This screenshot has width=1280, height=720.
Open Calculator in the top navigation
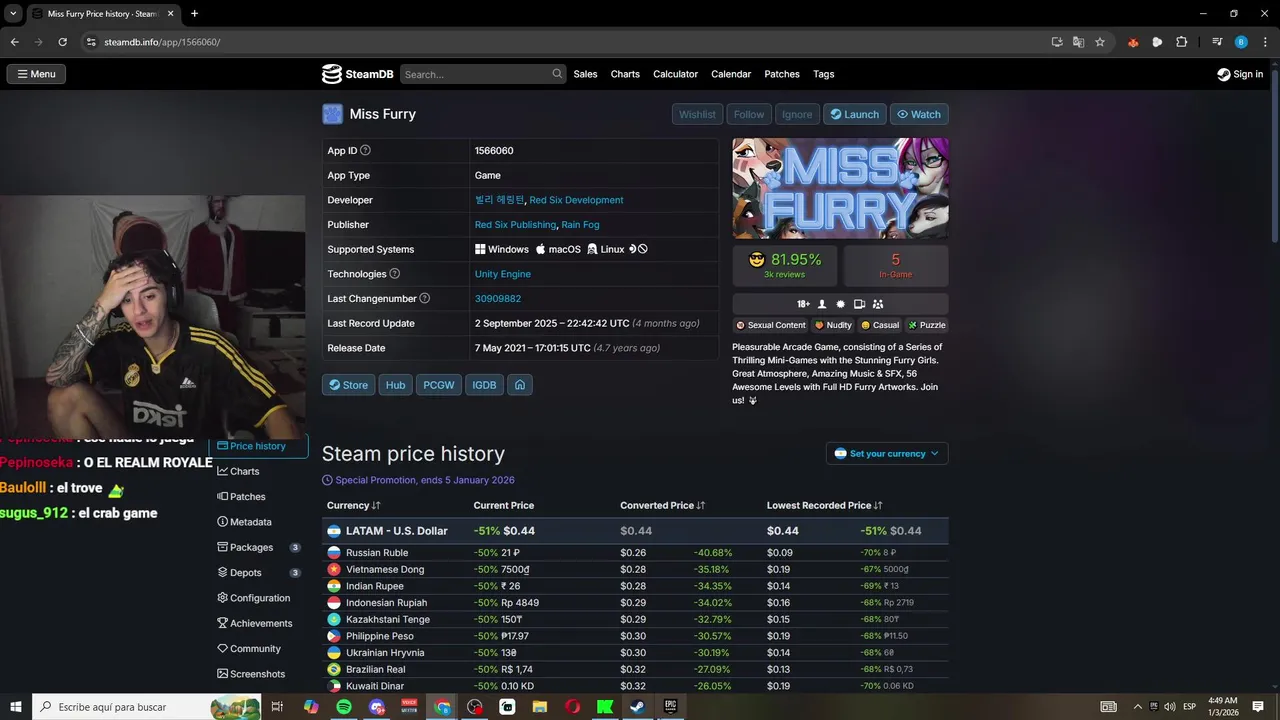point(675,74)
